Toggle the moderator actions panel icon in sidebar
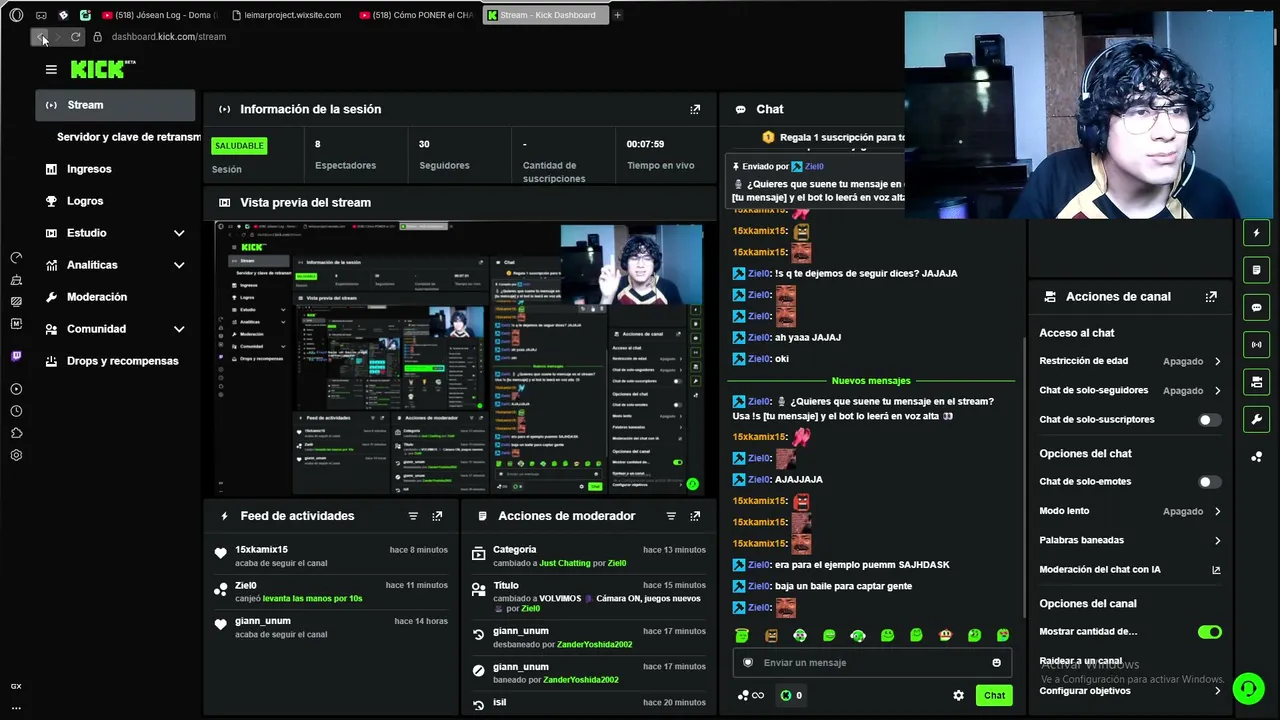Viewport: 1280px width, 720px height. click(1257, 270)
